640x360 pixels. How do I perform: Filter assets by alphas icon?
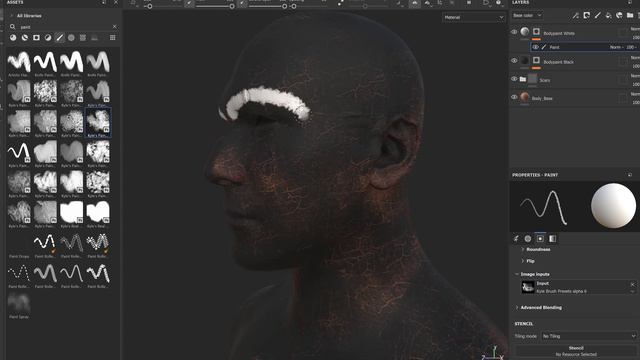(71, 38)
